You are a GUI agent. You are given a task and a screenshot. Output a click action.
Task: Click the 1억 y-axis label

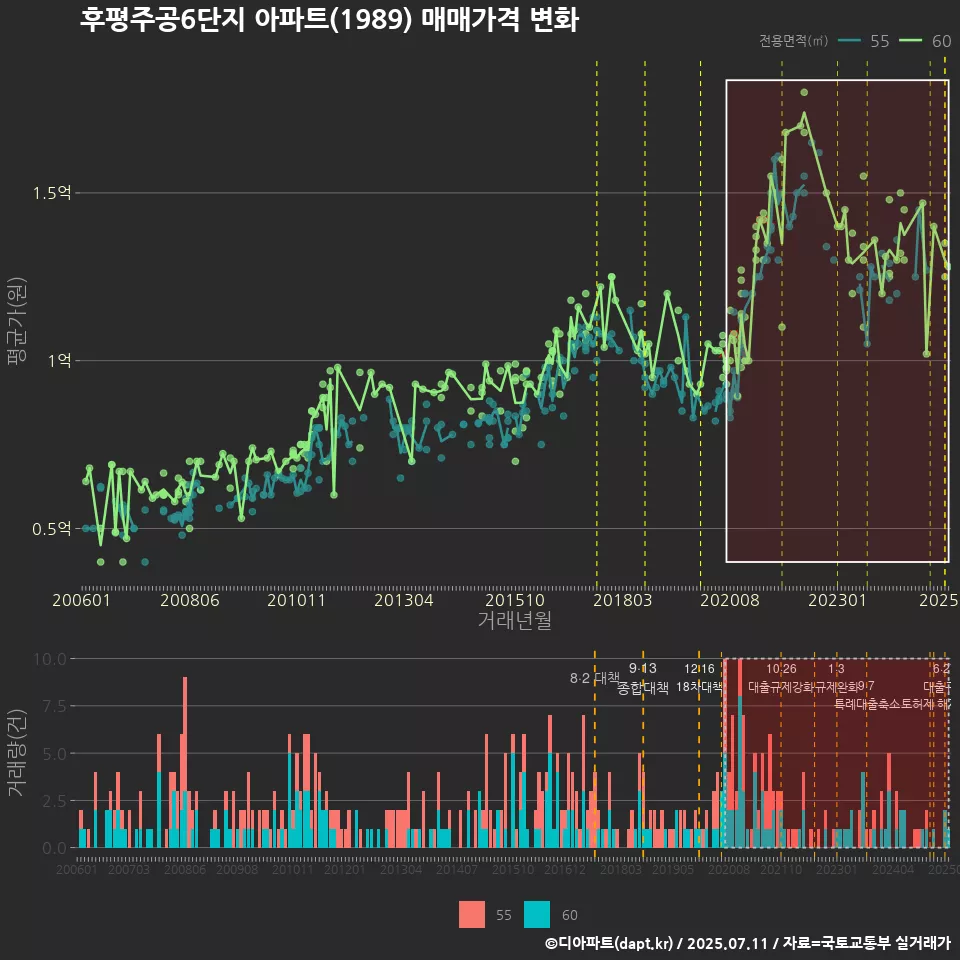pyautogui.click(x=60, y=361)
